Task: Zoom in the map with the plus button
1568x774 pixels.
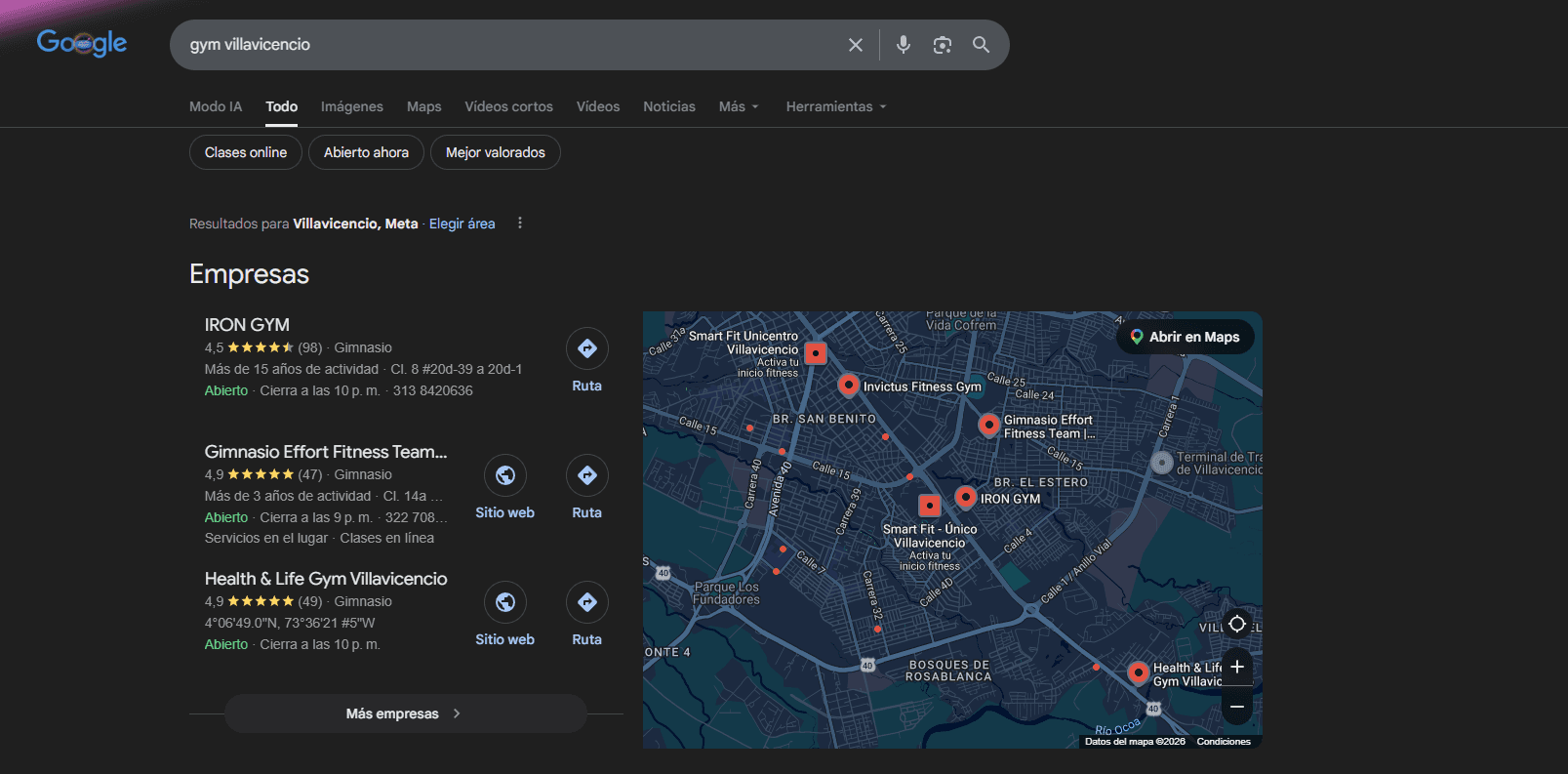Action: [1237, 667]
